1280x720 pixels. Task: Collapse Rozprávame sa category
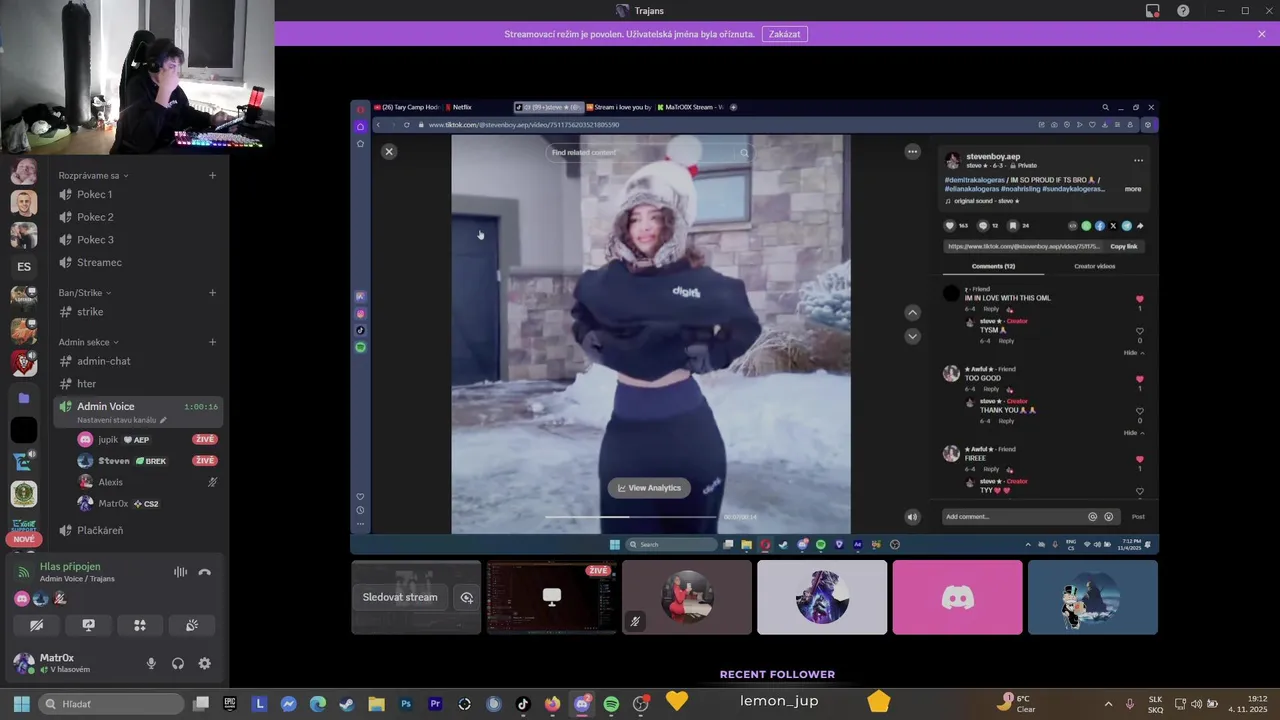tap(93, 176)
